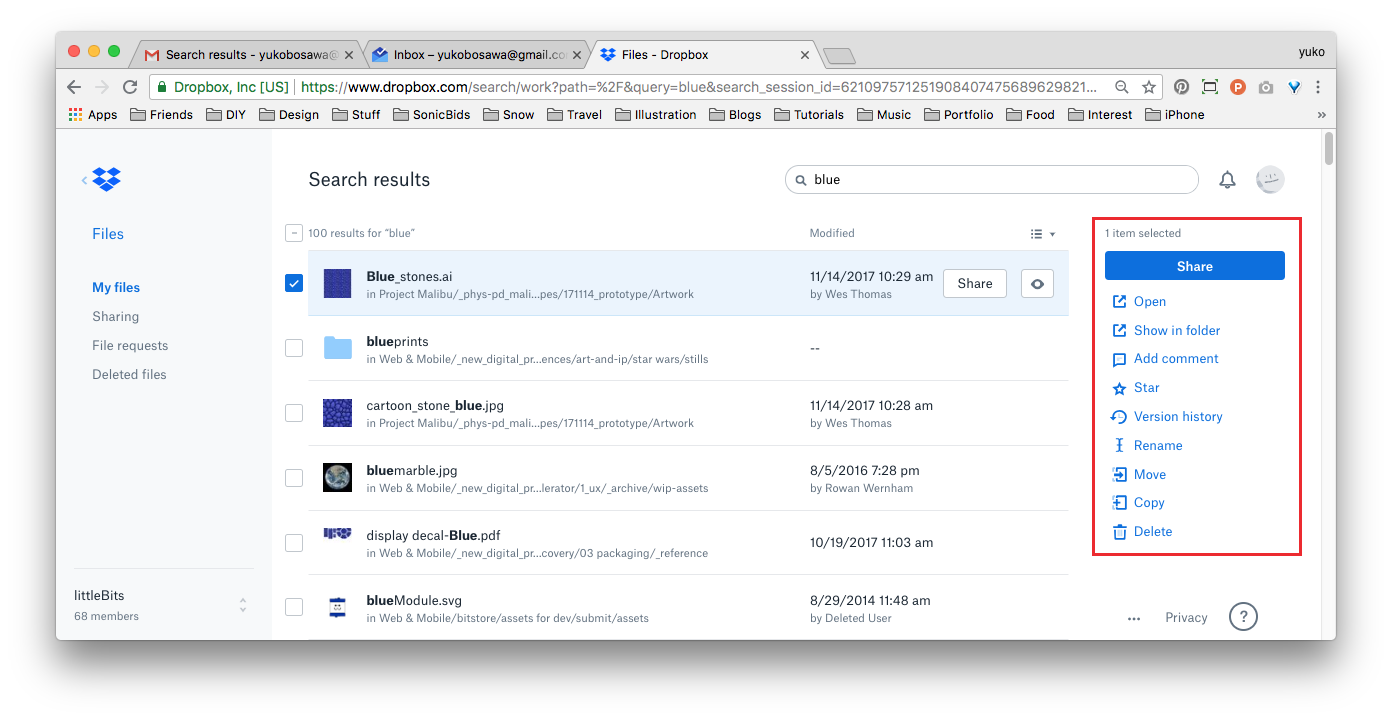
Task: Preview Blue_stones.ai with the eye icon
Action: [1037, 283]
